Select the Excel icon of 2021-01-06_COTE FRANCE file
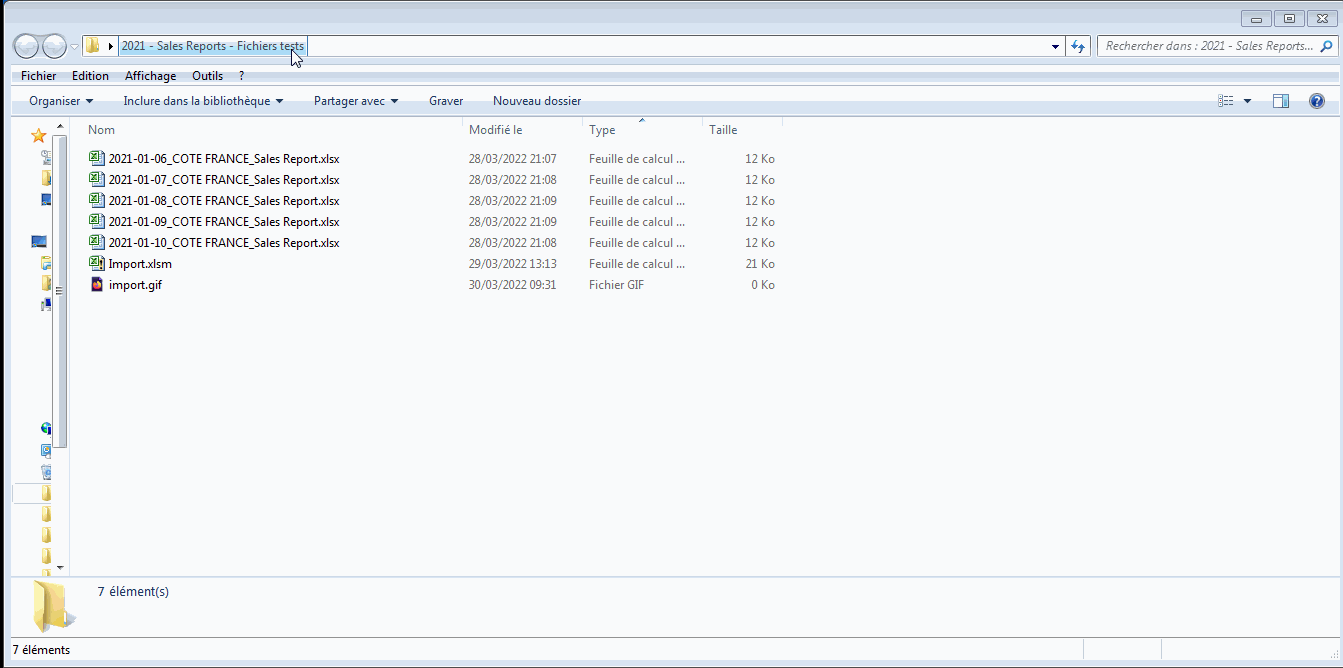1343x668 pixels. [x=97, y=158]
